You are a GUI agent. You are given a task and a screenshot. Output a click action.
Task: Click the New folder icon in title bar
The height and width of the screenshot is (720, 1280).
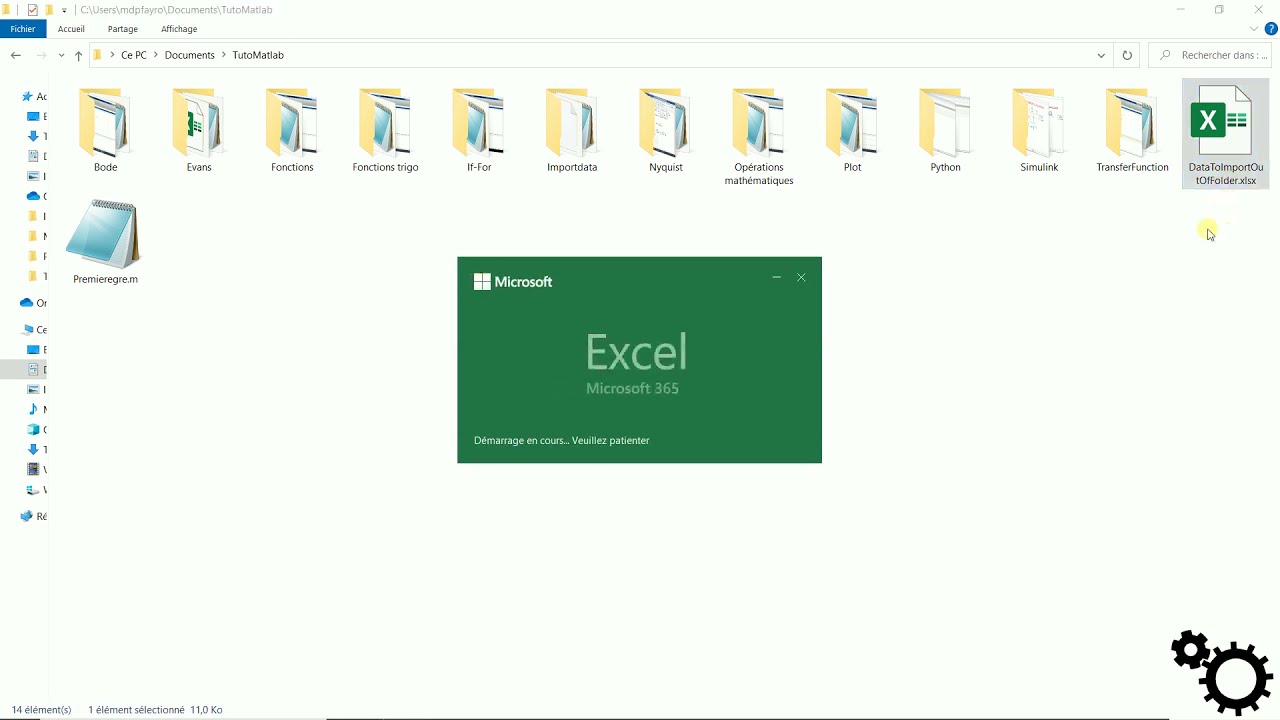tap(48, 10)
